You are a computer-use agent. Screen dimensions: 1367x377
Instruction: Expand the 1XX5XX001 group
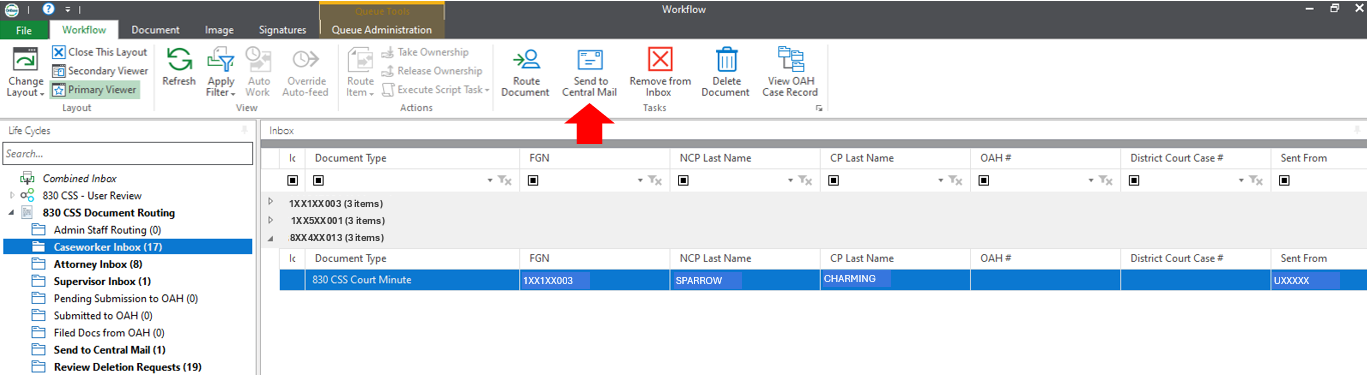pos(270,220)
